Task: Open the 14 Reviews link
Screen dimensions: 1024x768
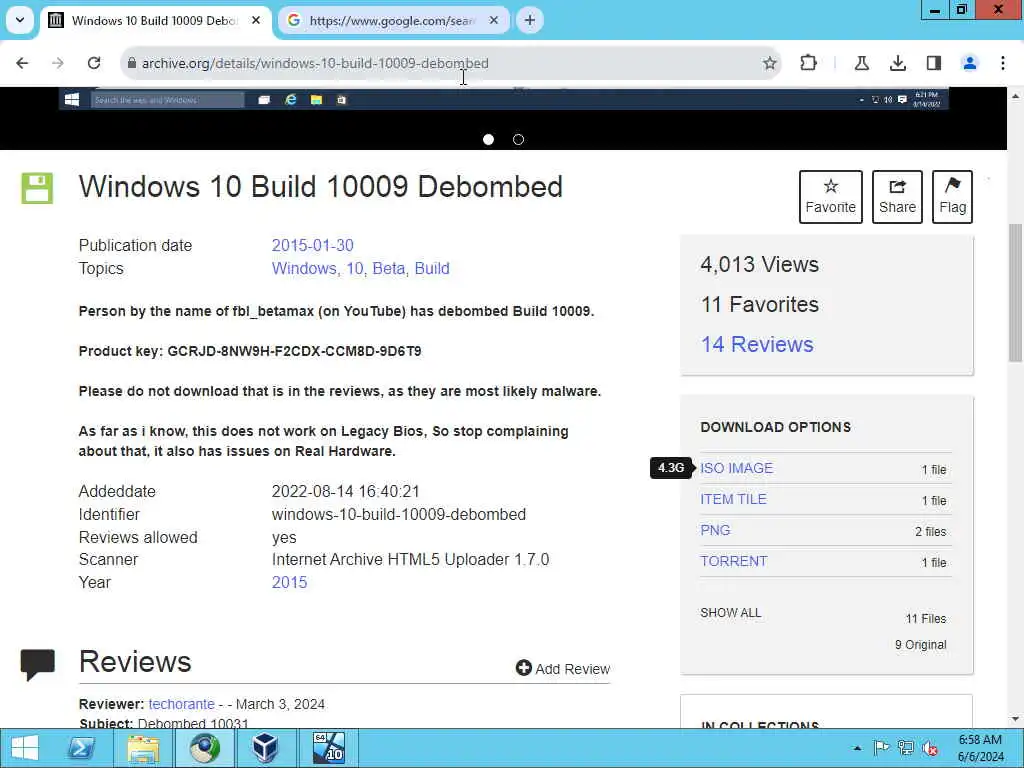Action: click(x=757, y=344)
